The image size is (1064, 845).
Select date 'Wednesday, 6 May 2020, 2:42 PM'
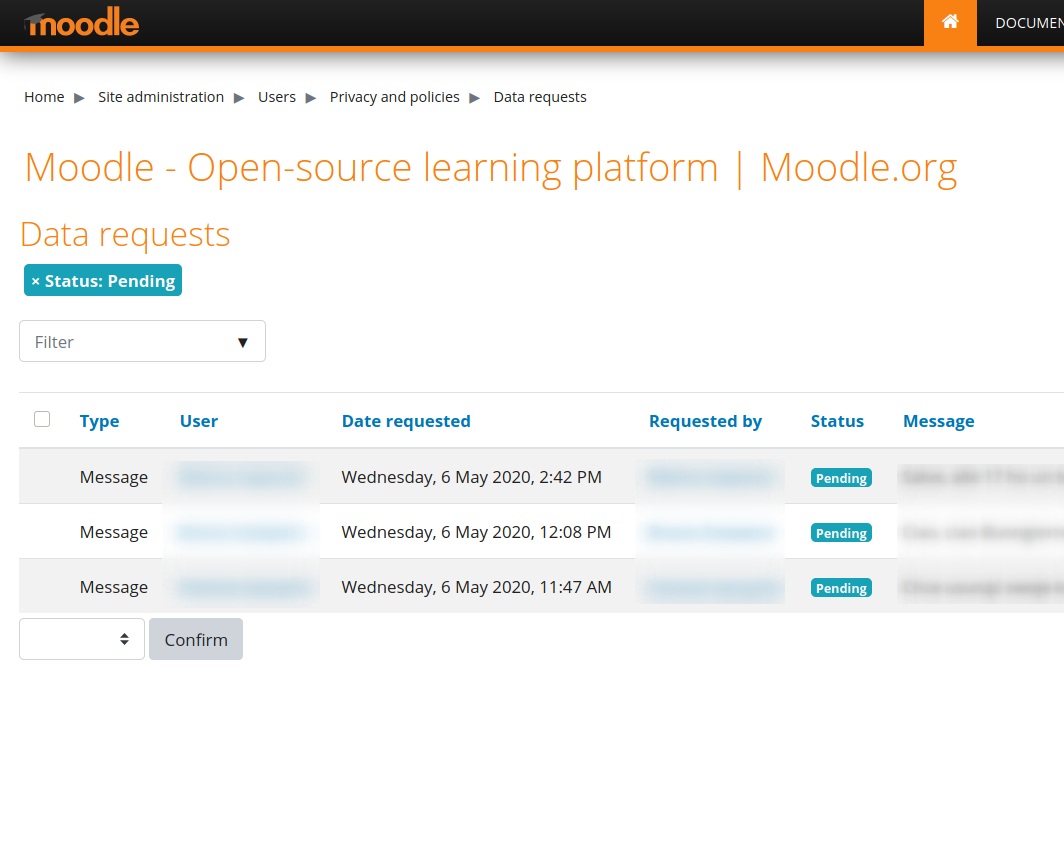click(x=472, y=477)
